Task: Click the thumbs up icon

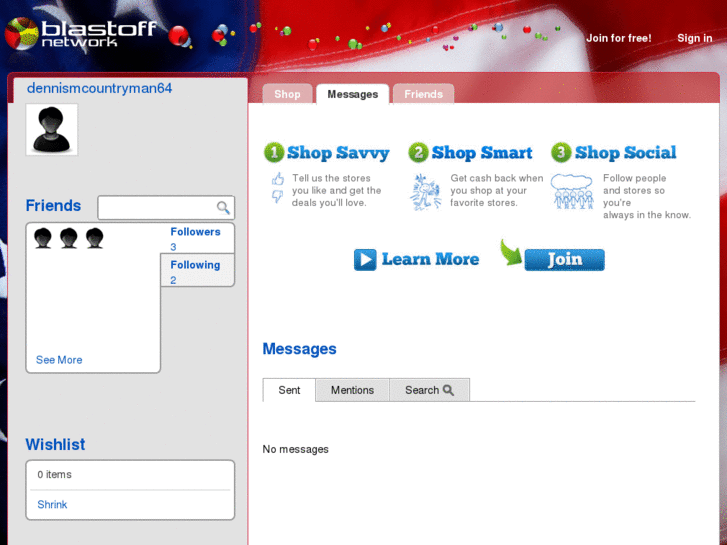Action: (278, 179)
